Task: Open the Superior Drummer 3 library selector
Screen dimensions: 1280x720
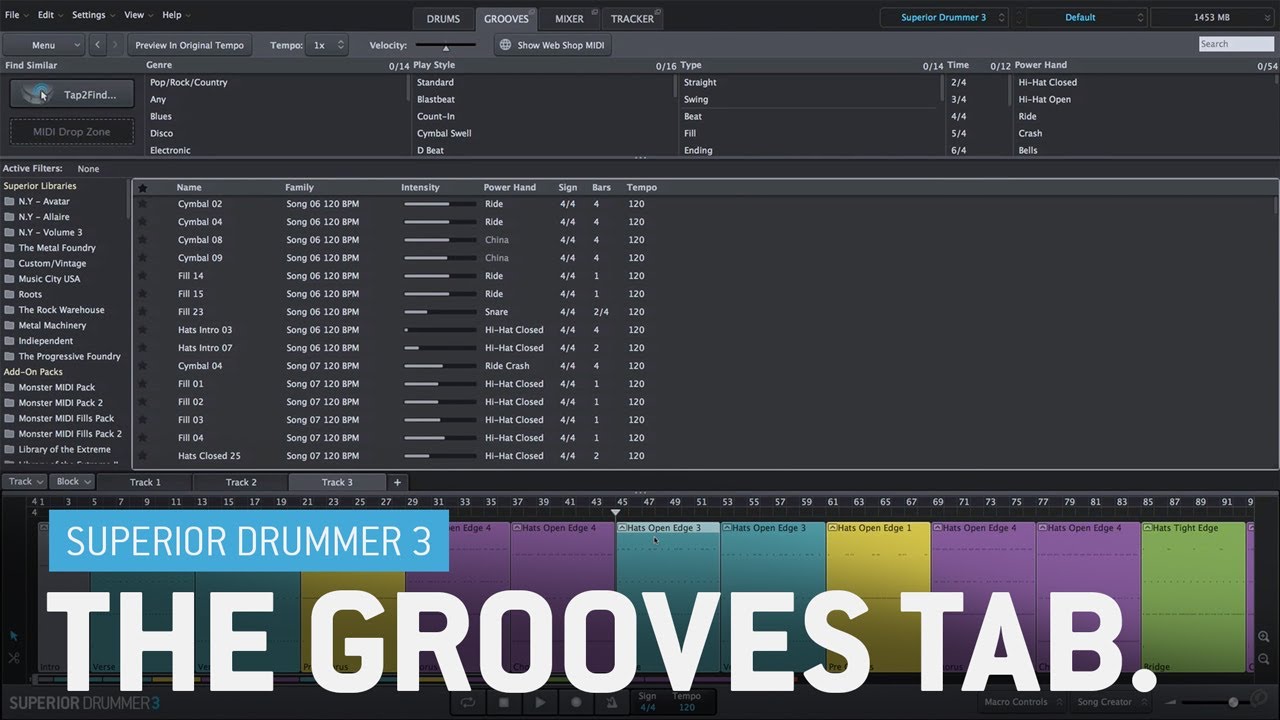Action: coord(944,17)
